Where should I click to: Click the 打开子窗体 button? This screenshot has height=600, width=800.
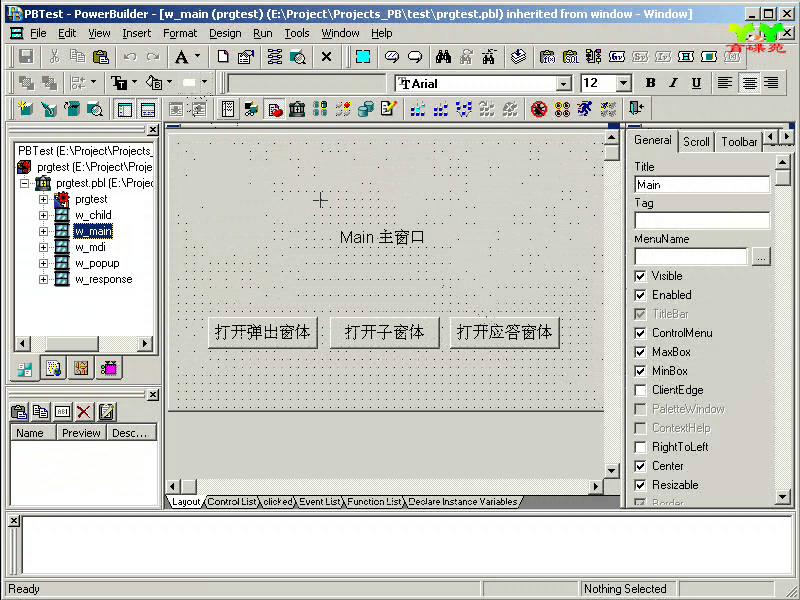(384, 333)
